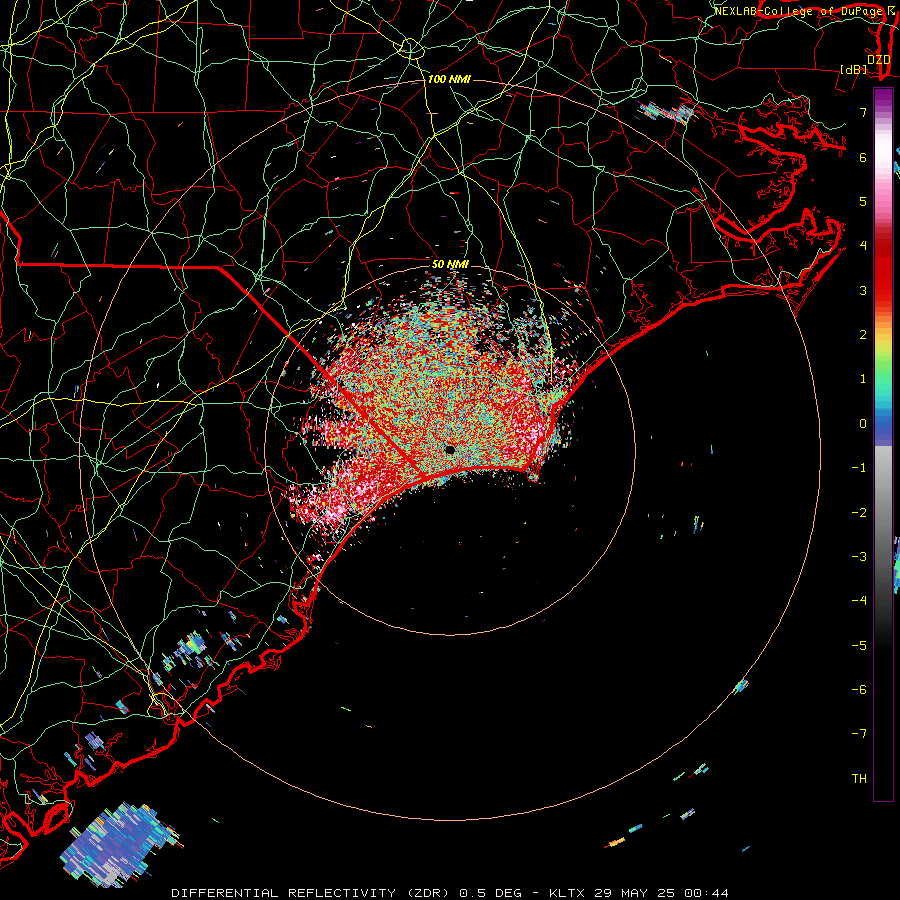Click the black KLTX radar site dot
The width and height of the screenshot is (900, 900).
(x=450, y=449)
